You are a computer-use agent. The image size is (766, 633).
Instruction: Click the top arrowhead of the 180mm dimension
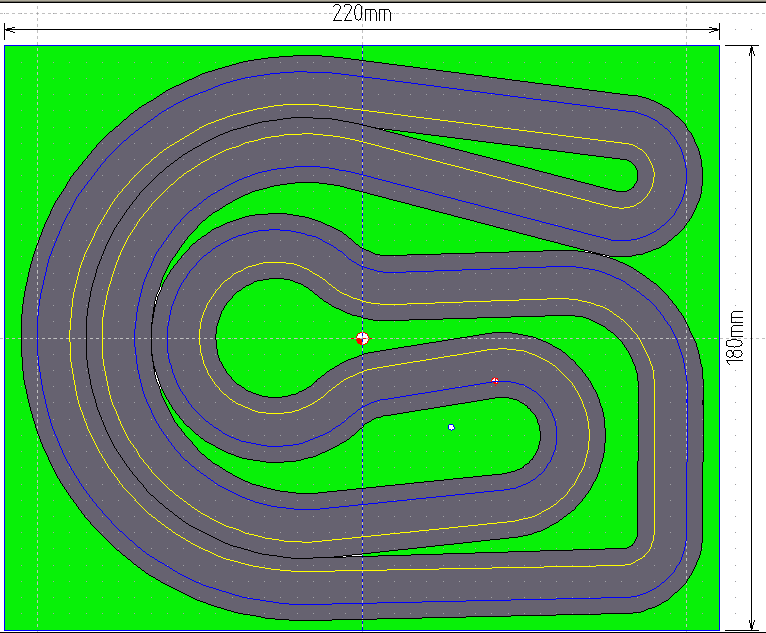pos(750,52)
